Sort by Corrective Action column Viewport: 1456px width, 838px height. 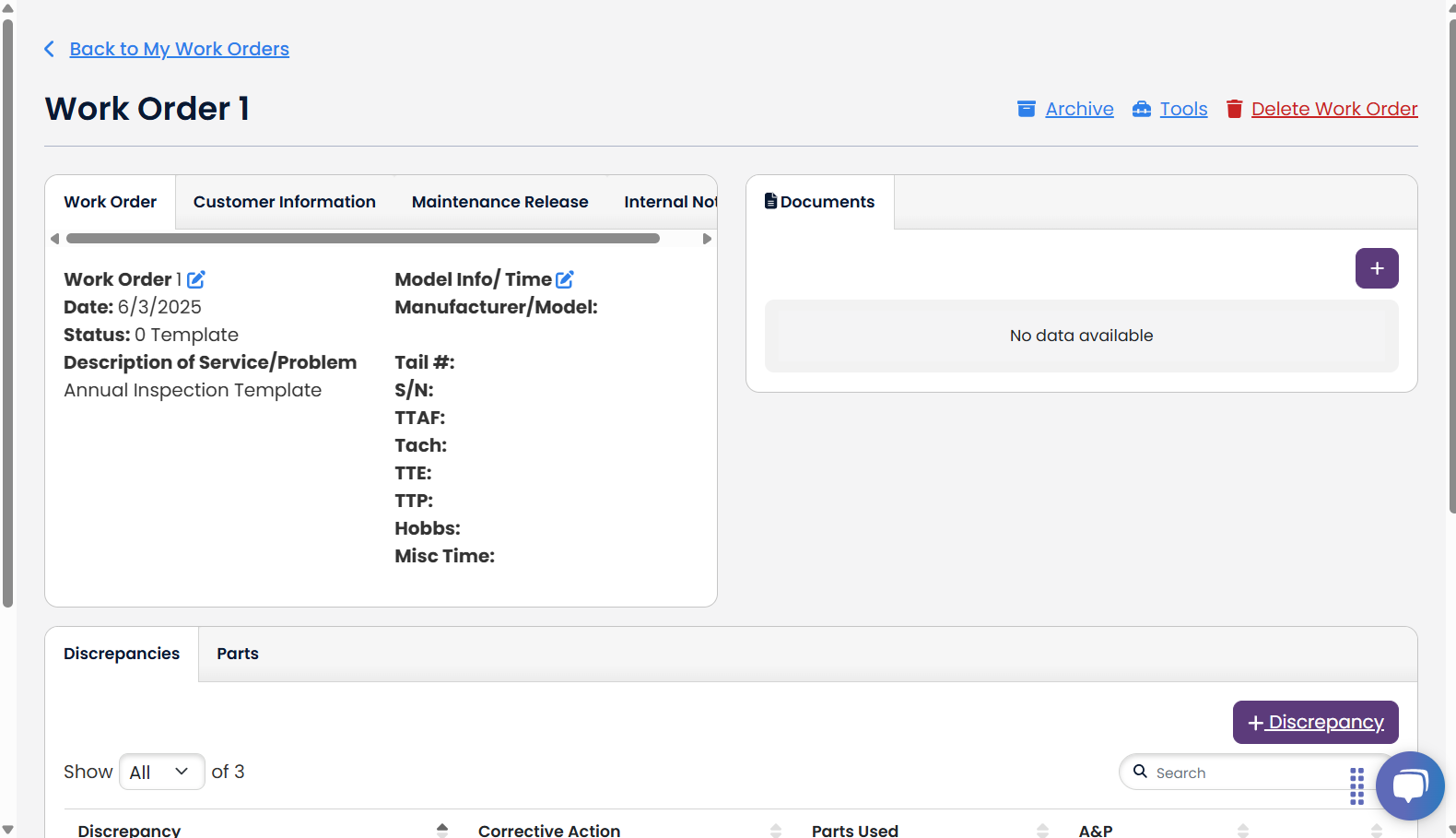(x=776, y=830)
